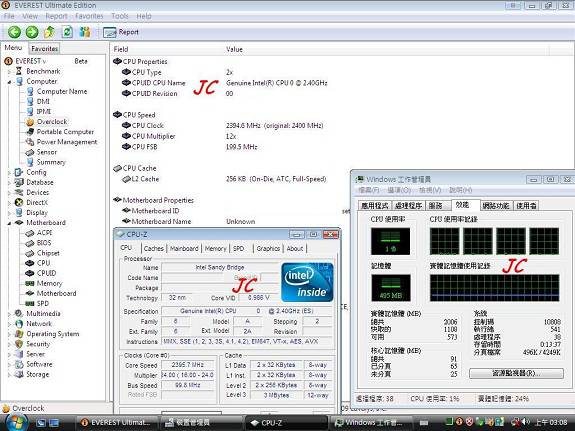This screenshot has width=575, height=431.
Task: Expand the Database tree node
Action: point(9,182)
